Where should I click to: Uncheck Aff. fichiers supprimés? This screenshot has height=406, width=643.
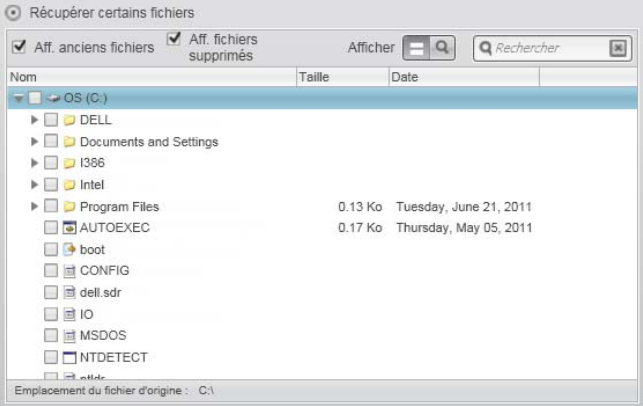coord(173,41)
